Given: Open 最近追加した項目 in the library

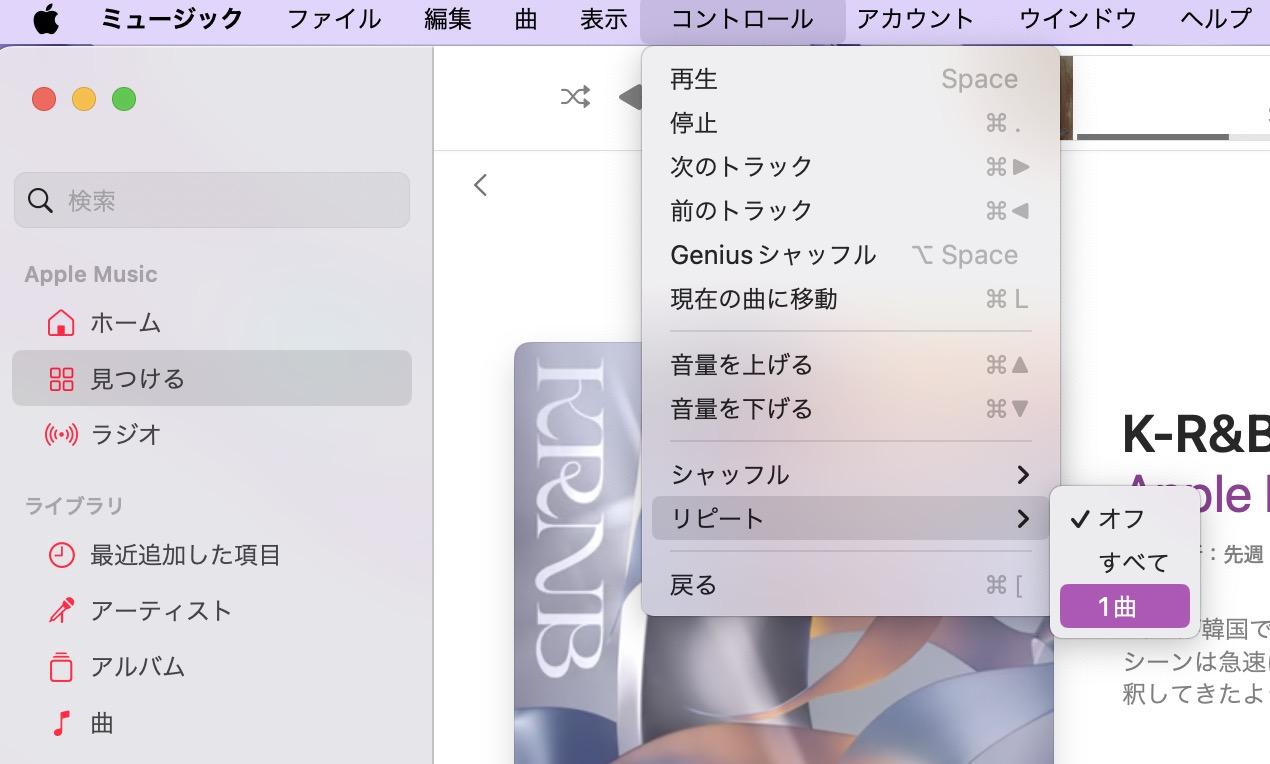Looking at the screenshot, I should 212,555.
